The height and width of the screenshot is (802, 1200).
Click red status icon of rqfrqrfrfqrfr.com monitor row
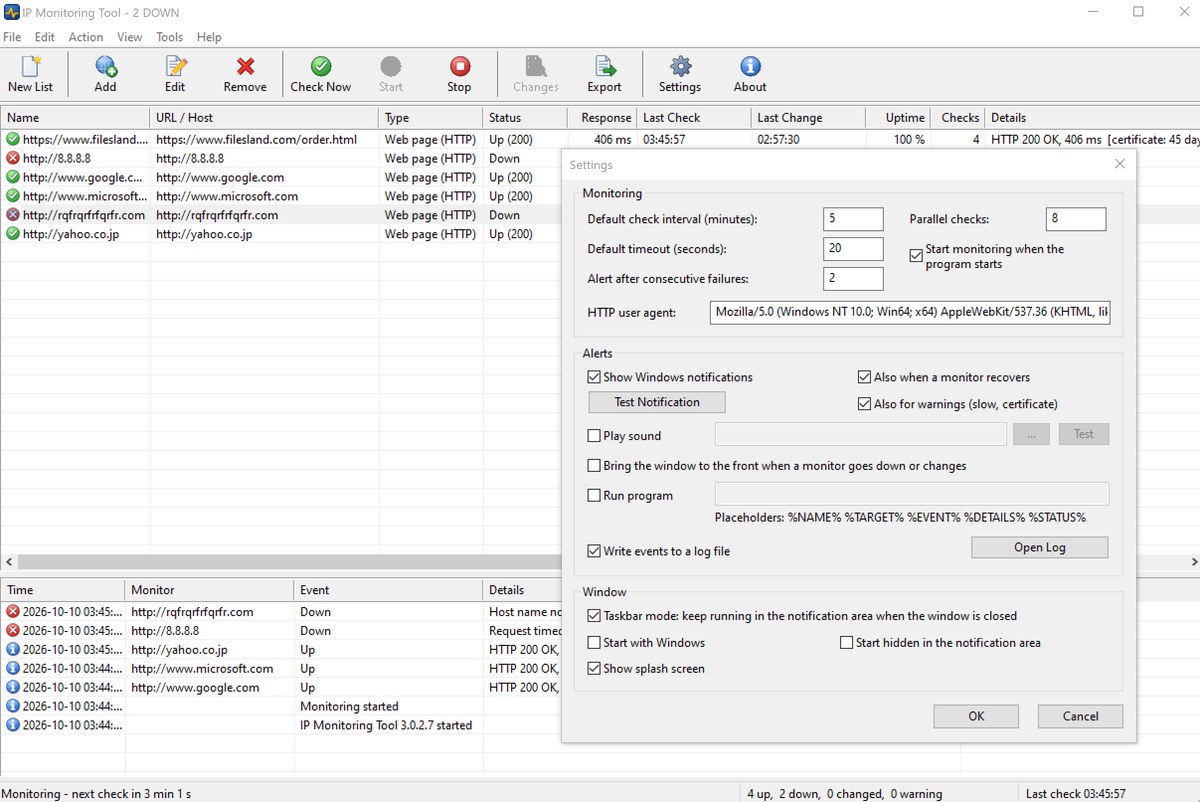[x=13, y=215]
